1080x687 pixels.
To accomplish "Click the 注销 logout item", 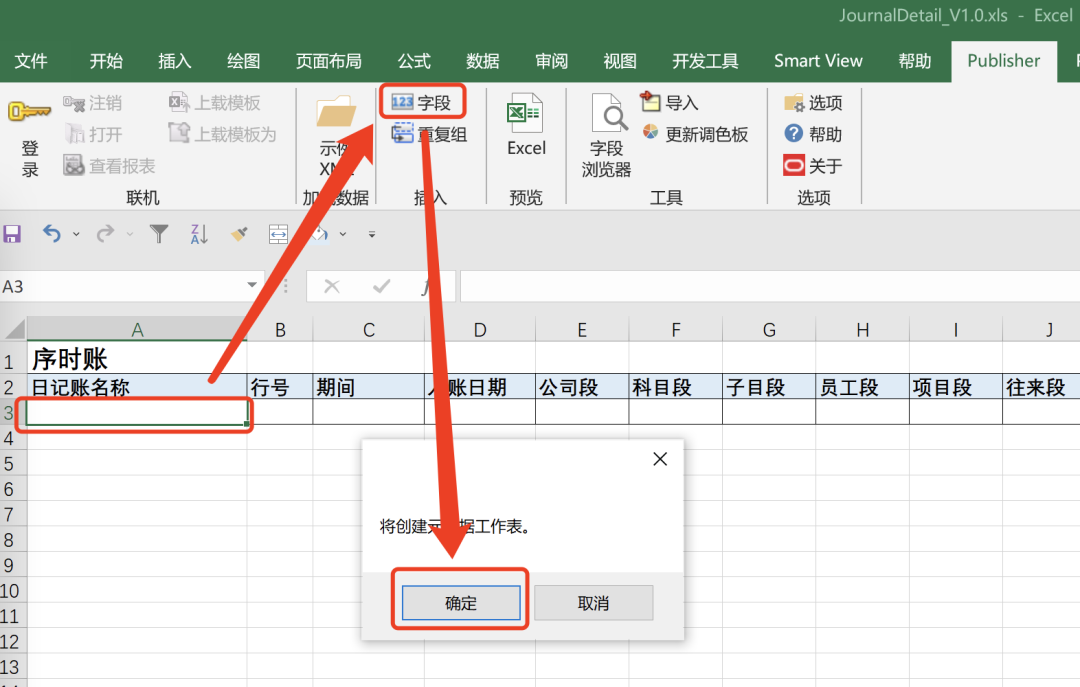I will (x=93, y=103).
